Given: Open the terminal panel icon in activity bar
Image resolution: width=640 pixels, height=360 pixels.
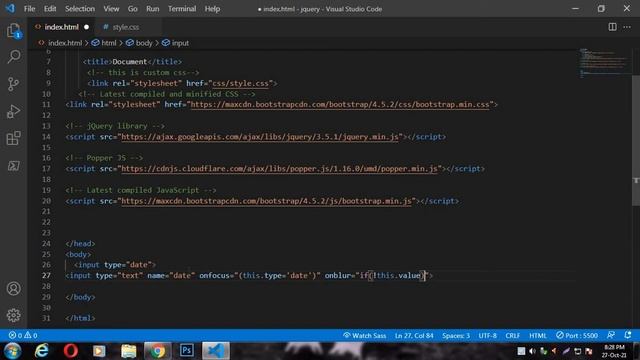Looking at the screenshot, I should click(x=13, y=166).
